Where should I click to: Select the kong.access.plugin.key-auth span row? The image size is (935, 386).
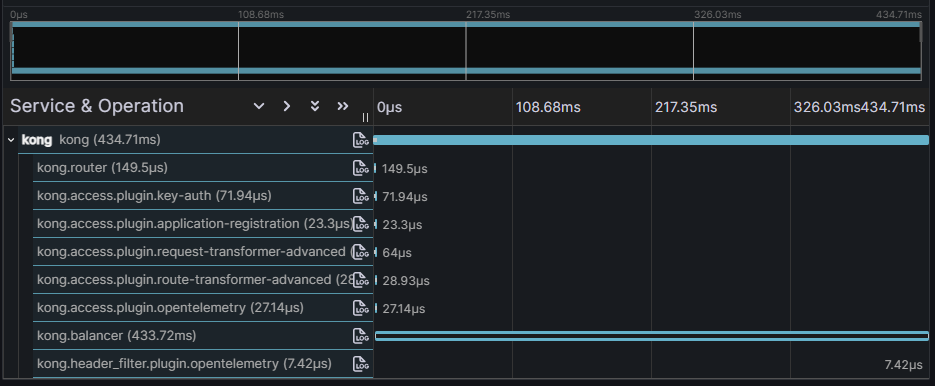203,196
